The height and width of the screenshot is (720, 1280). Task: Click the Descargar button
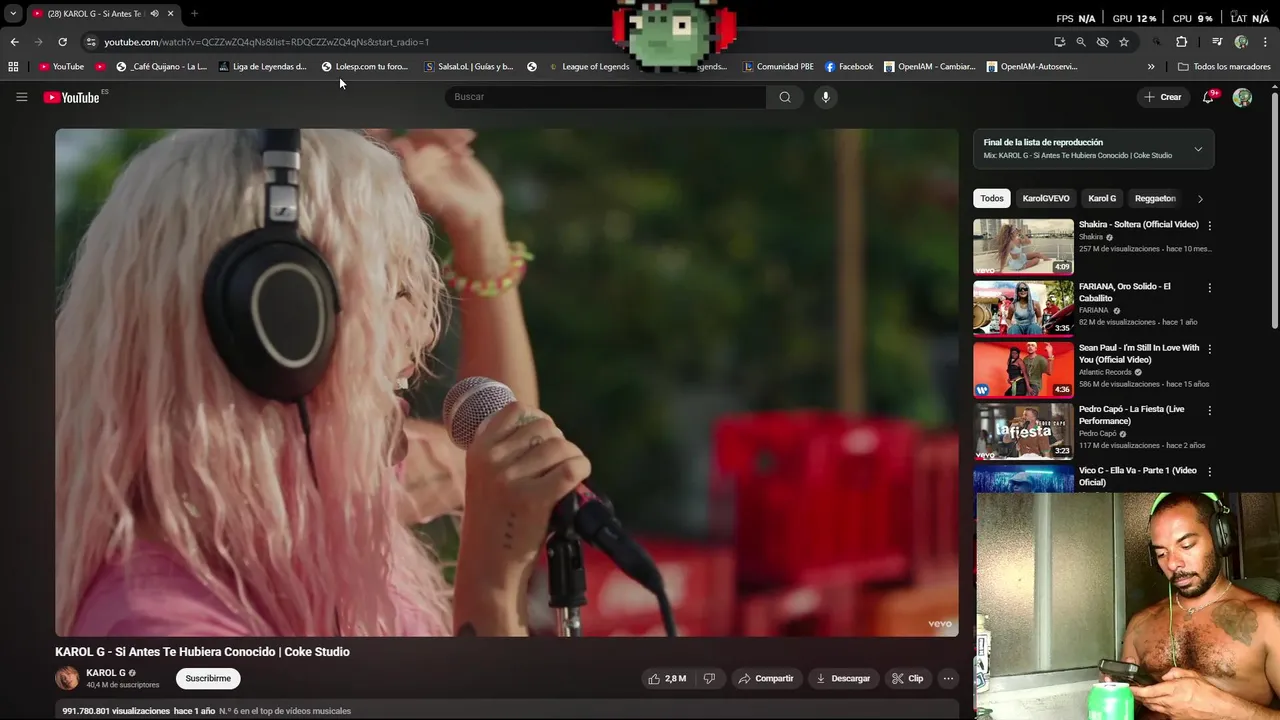point(843,678)
